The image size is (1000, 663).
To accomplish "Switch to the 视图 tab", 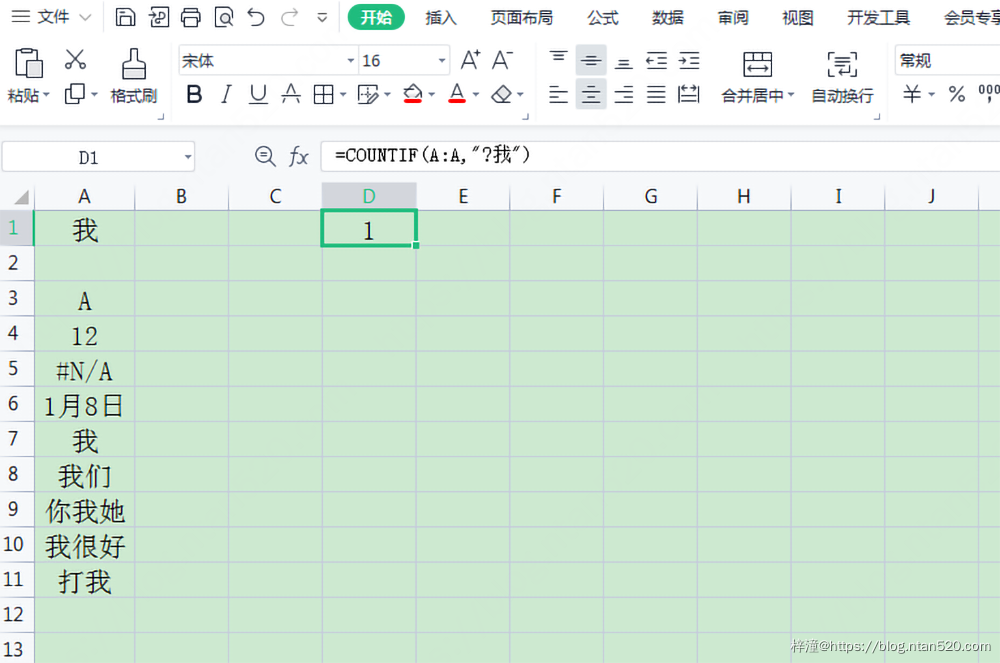I will coord(798,18).
